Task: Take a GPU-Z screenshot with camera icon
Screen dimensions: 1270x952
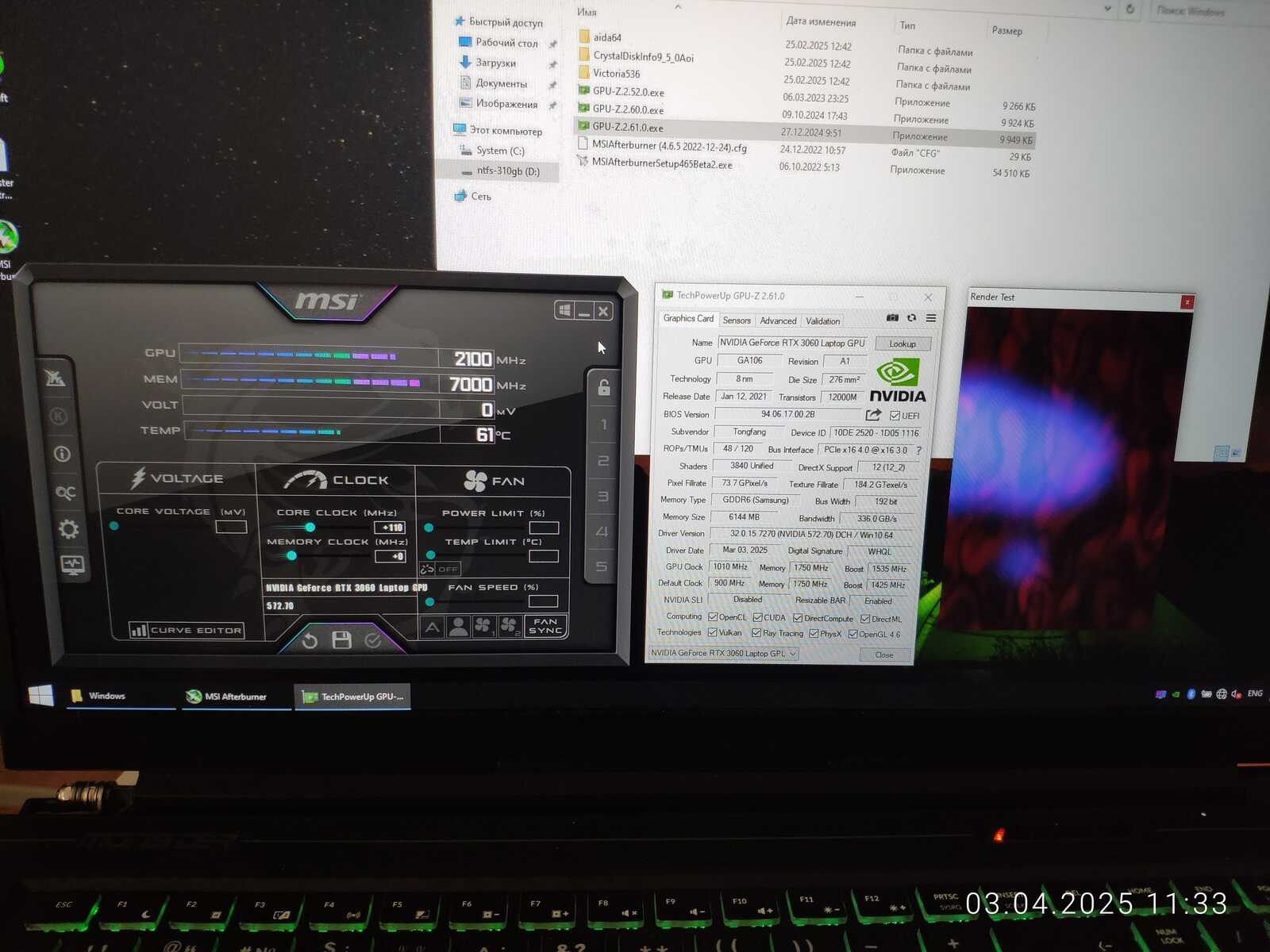Action: click(x=892, y=318)
